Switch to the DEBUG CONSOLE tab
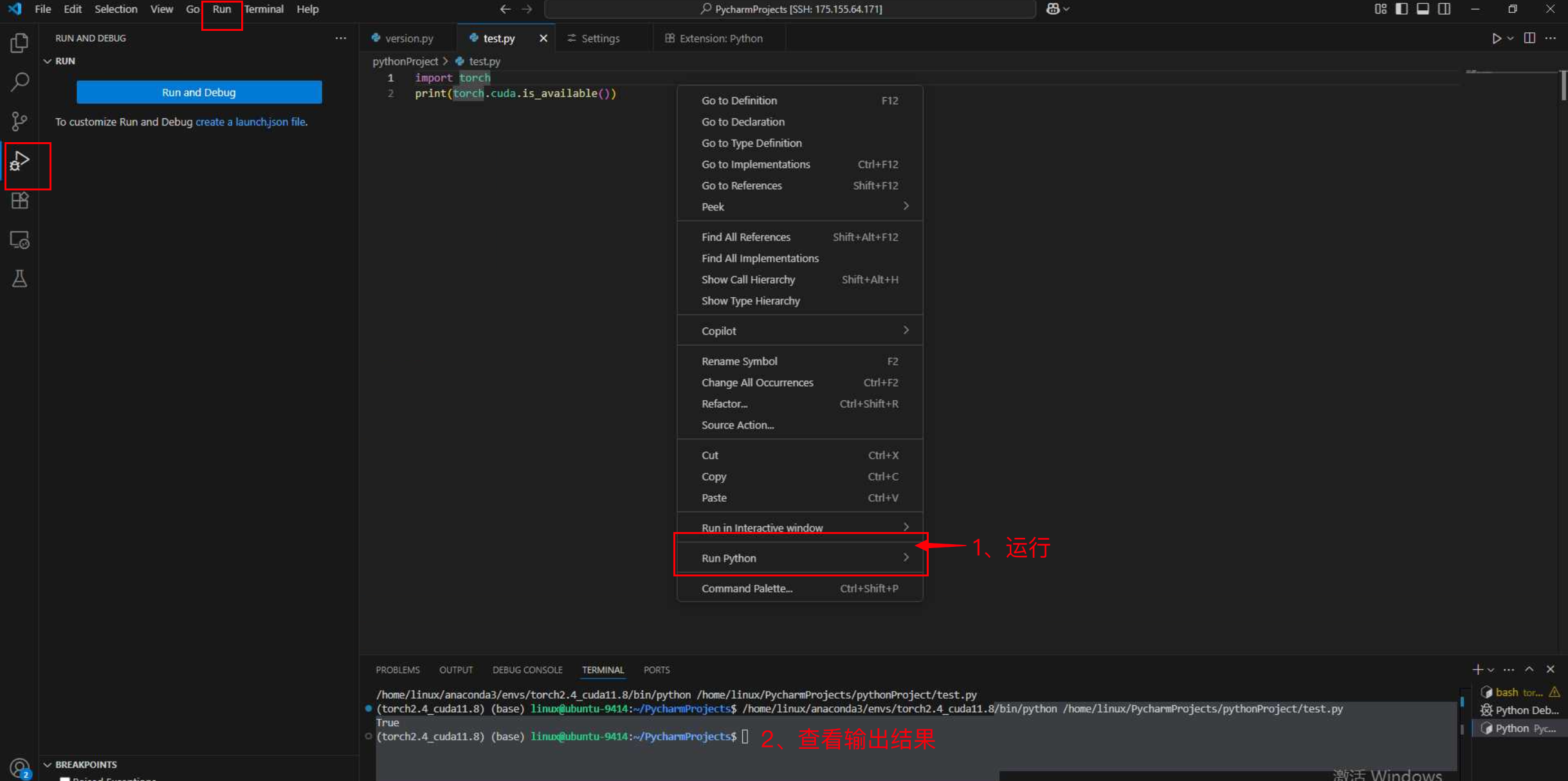Screen dimensions: 1568x781 tap(527, 670)
